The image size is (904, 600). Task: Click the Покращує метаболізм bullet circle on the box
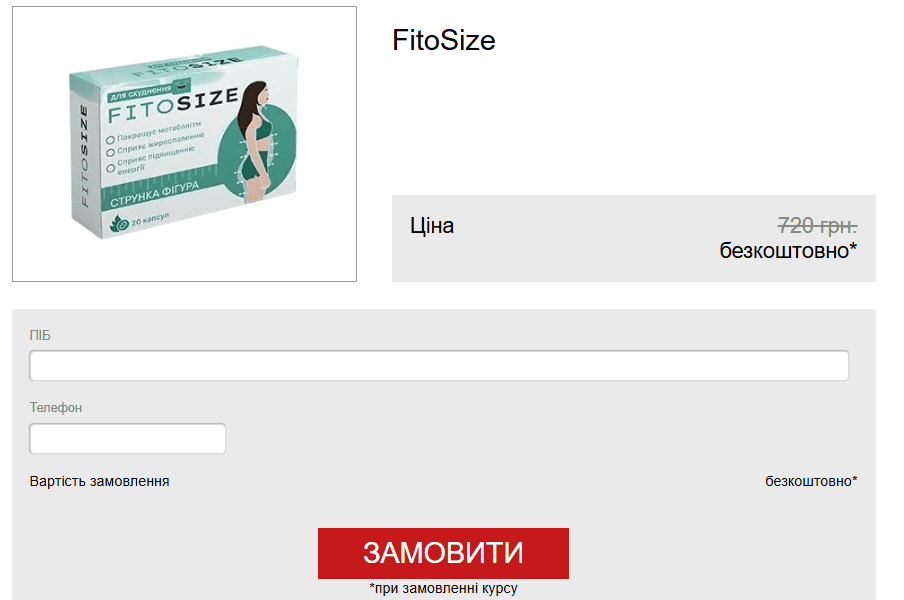pyautogui.click(x=110, y=140)
